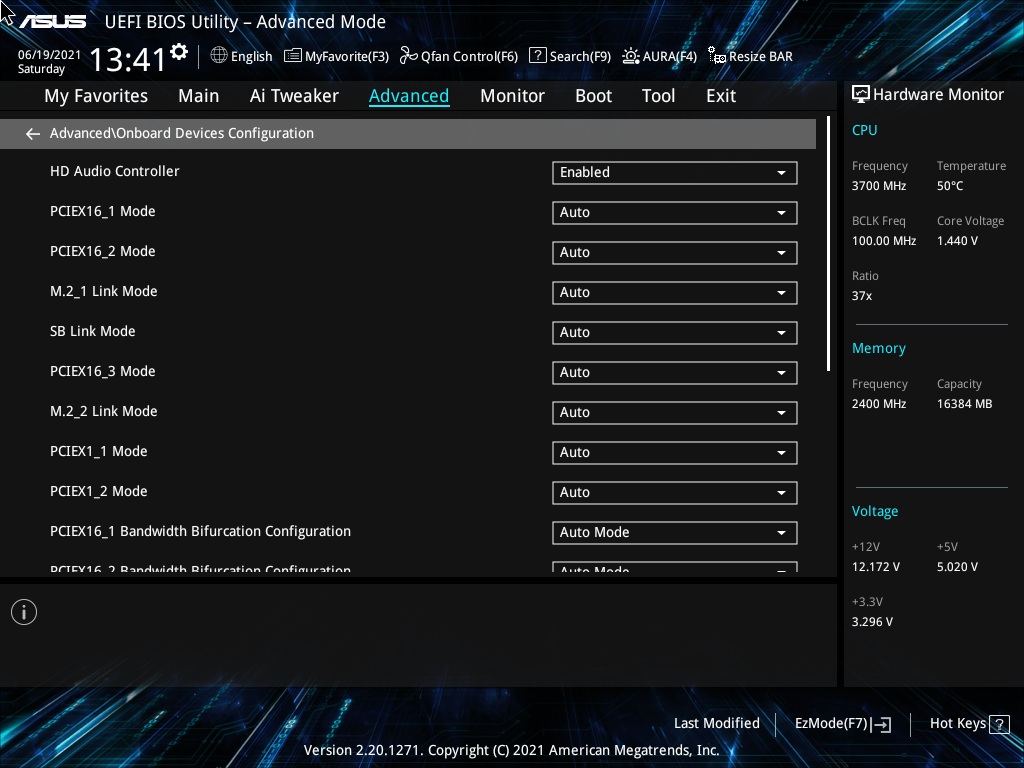
Task: Click the back arrow to exit Onboard Devices Configuration
Action: click(x=32, y=133)
